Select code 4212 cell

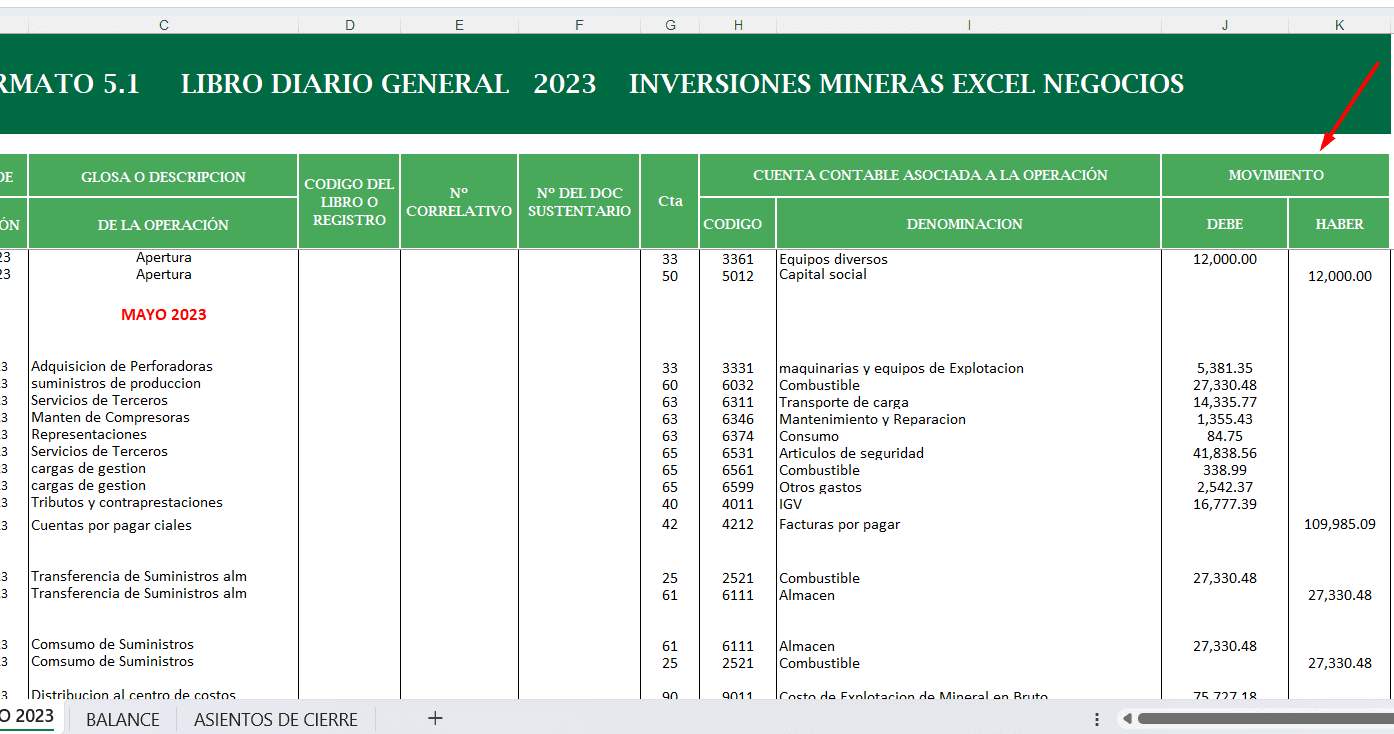tap(737, 524)
